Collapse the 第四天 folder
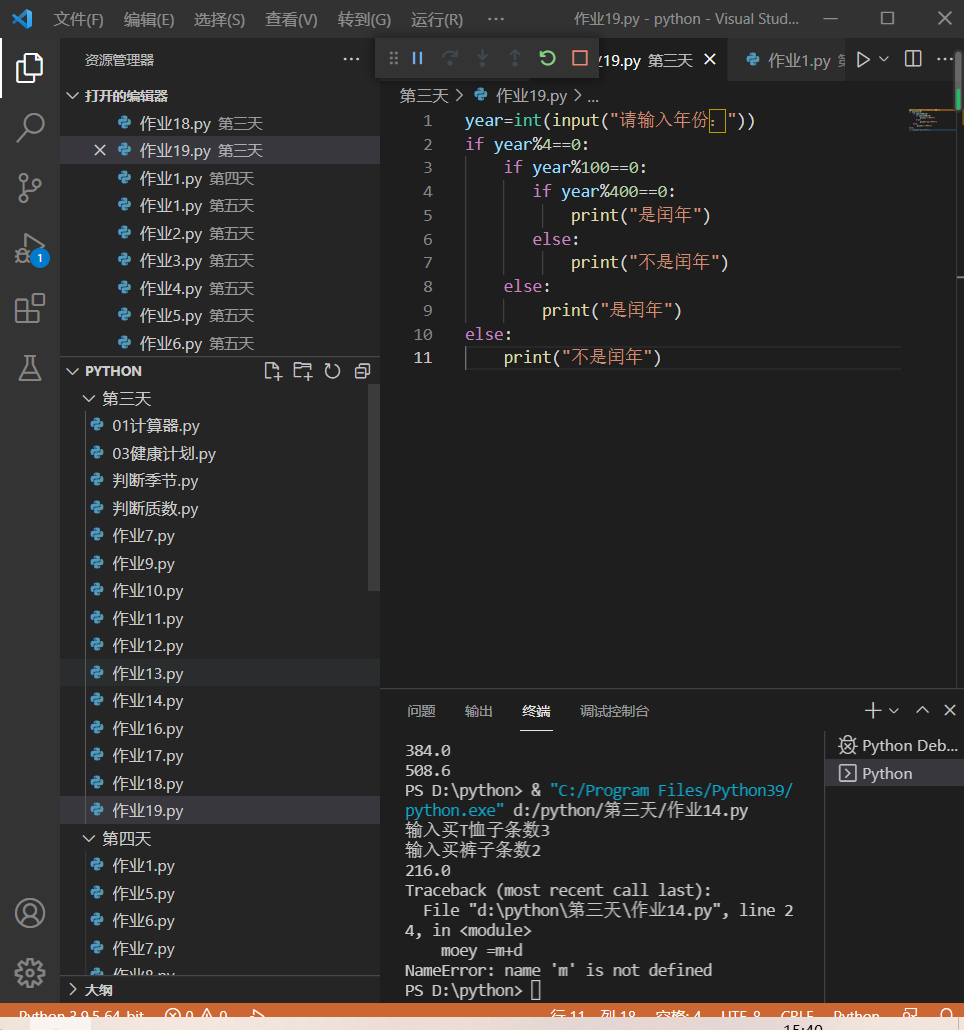Screen dimensions: 964x1030 point(89,839)
